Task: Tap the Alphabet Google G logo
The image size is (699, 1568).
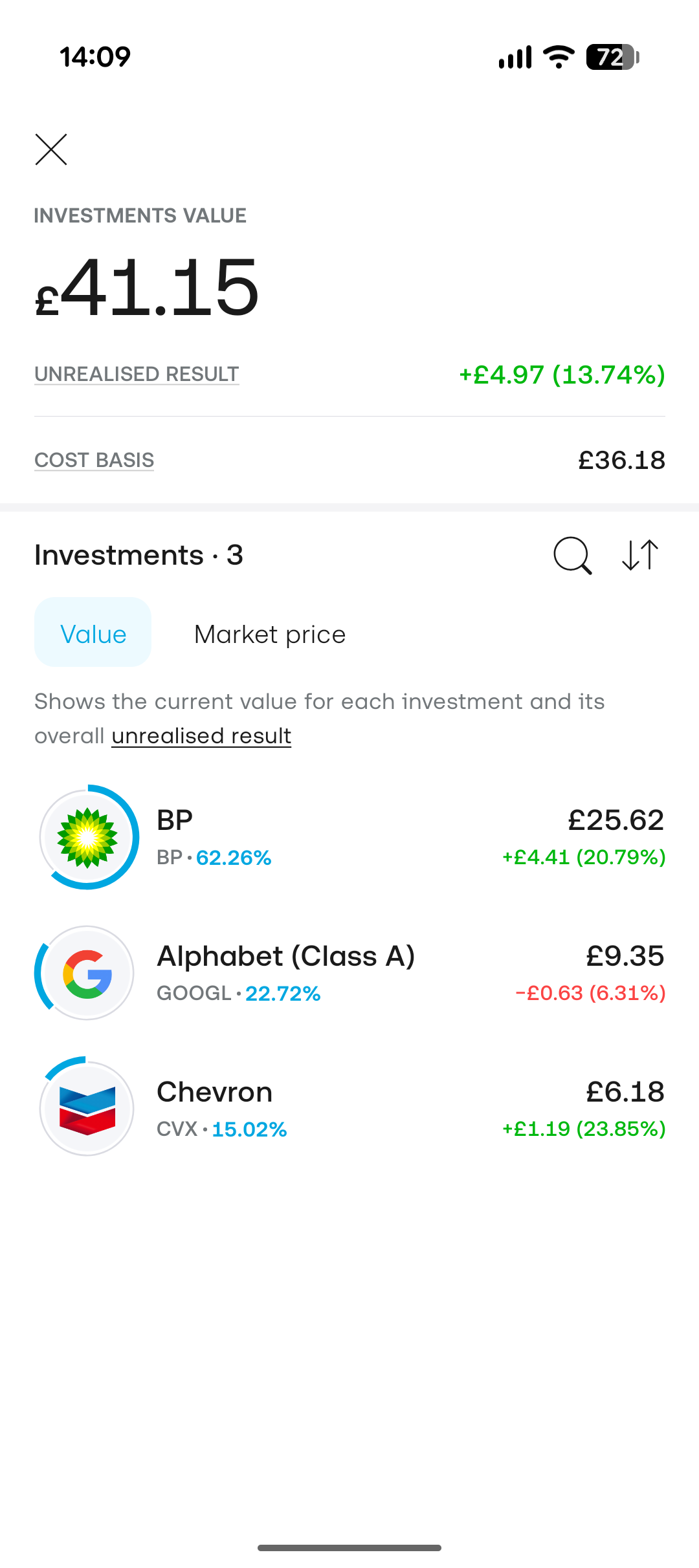Action: coord(87,973)
